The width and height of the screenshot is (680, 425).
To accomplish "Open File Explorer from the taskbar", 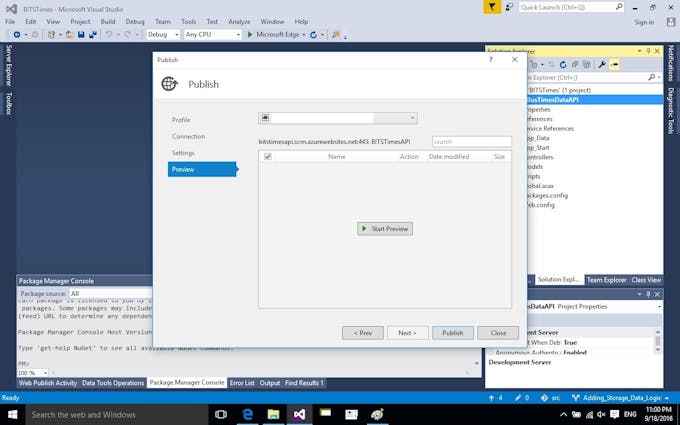I will coord(273,414).
